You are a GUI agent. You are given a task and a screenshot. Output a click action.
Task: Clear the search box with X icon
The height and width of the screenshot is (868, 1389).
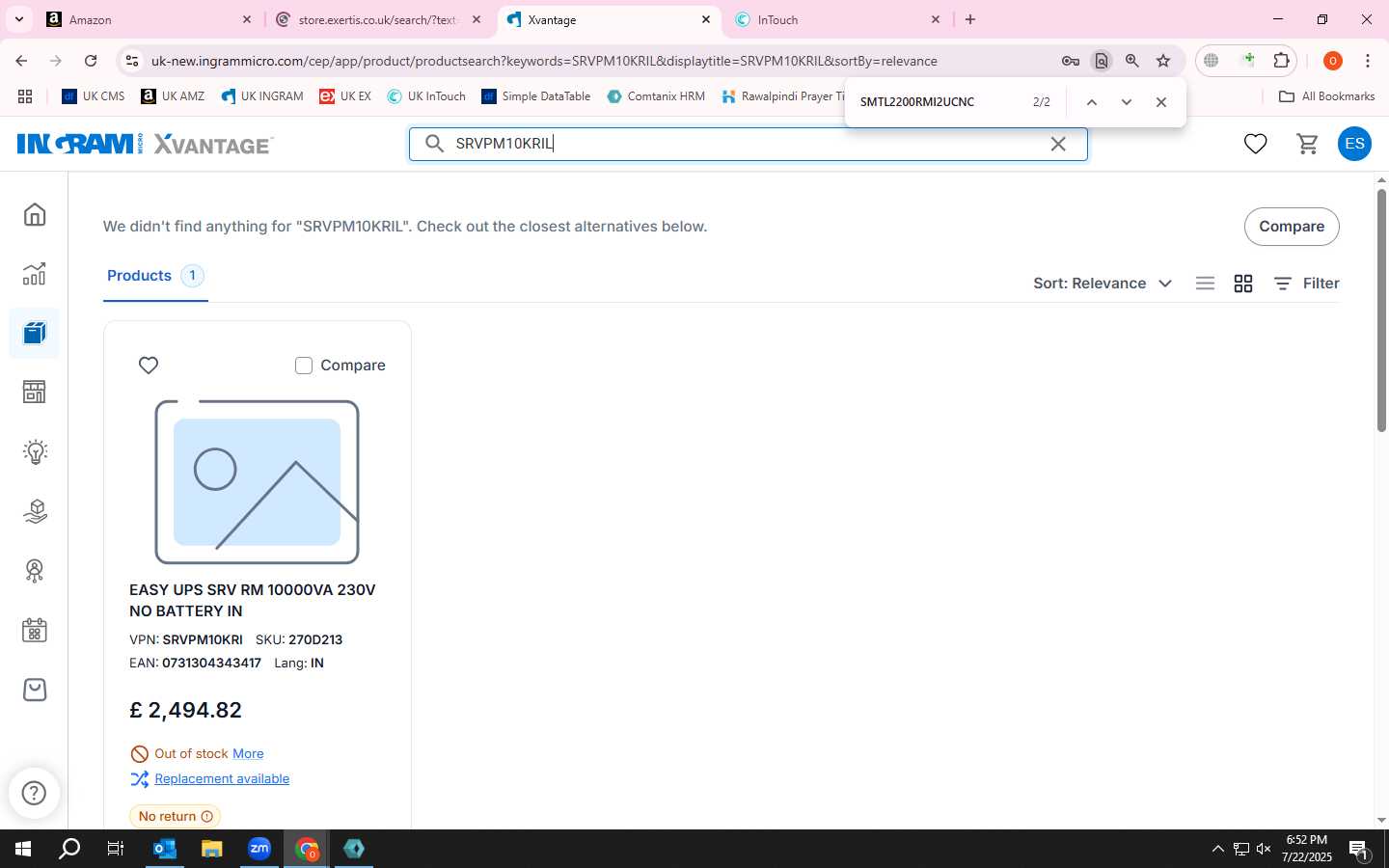click(1058, 144)
